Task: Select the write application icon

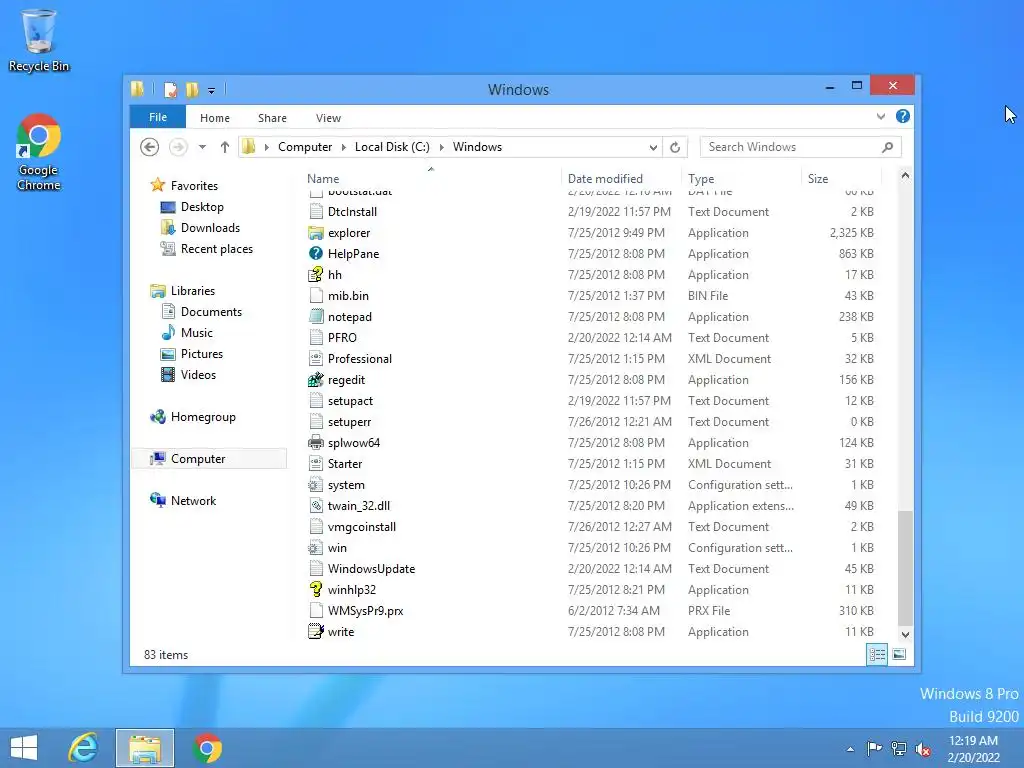Action: click(x=315, y=632)
